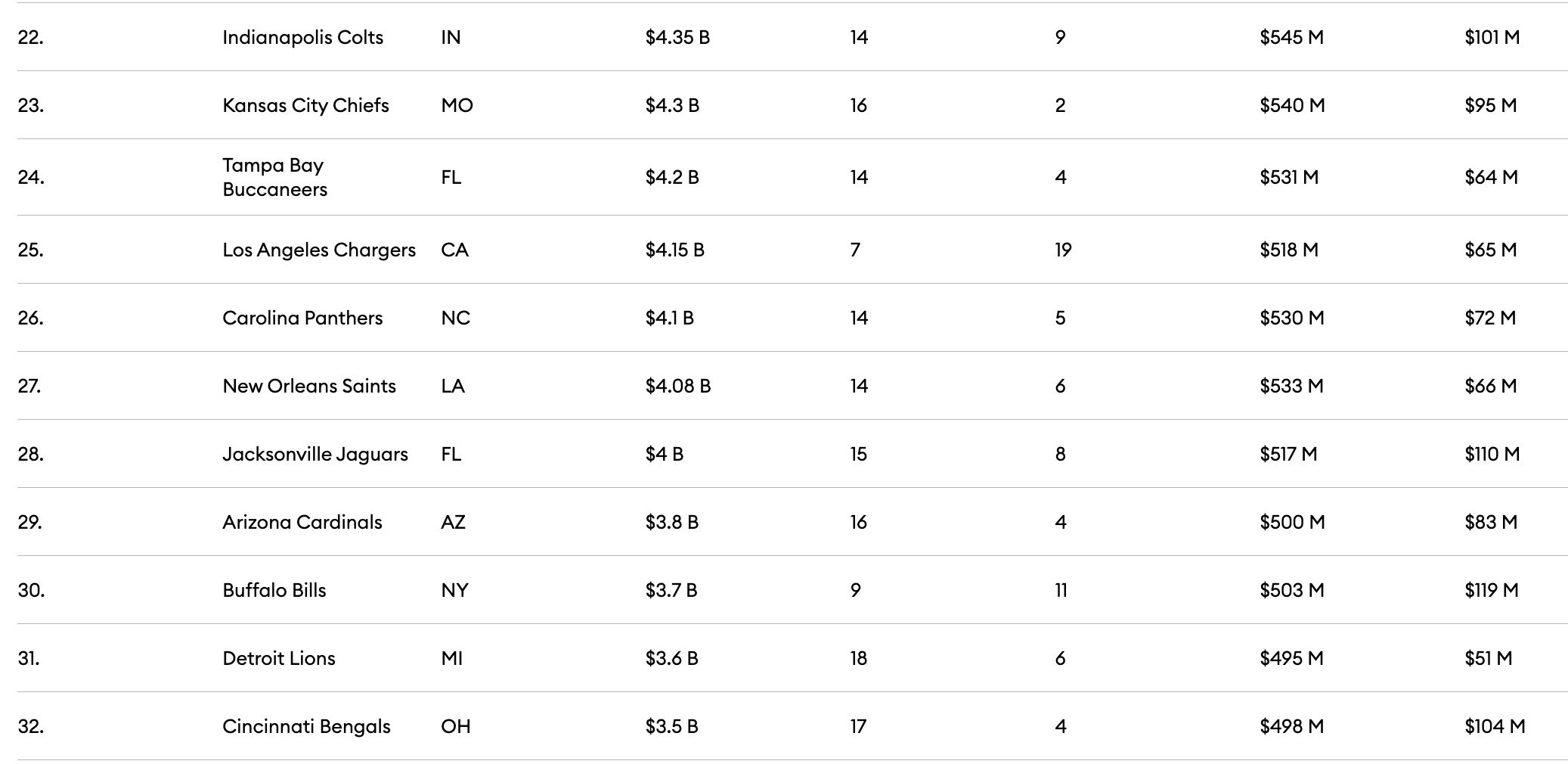Click the Indianapolis Colts team name
The height and width of the screenshot is (764, 1568).
(302, 37)
